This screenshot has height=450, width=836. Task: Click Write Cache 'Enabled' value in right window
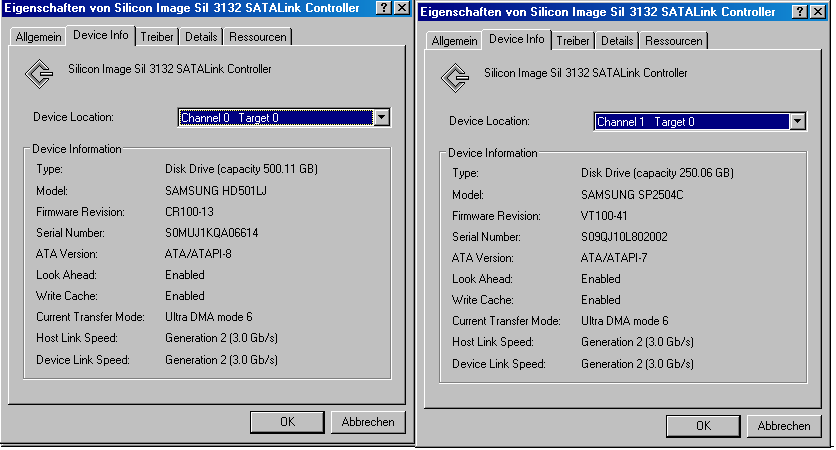[601, 300]
